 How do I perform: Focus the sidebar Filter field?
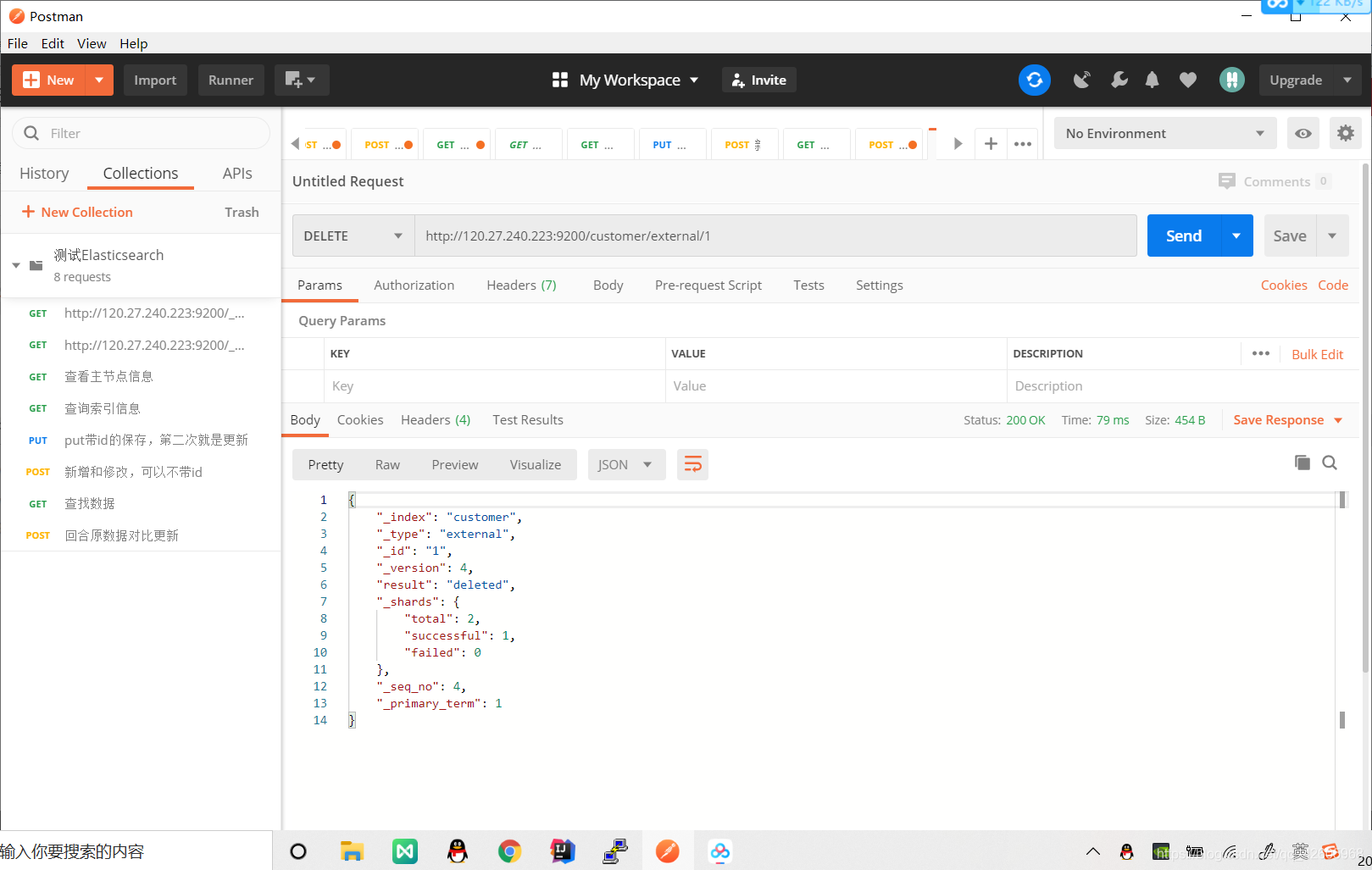pyautogui.click(x=141, y=133)
